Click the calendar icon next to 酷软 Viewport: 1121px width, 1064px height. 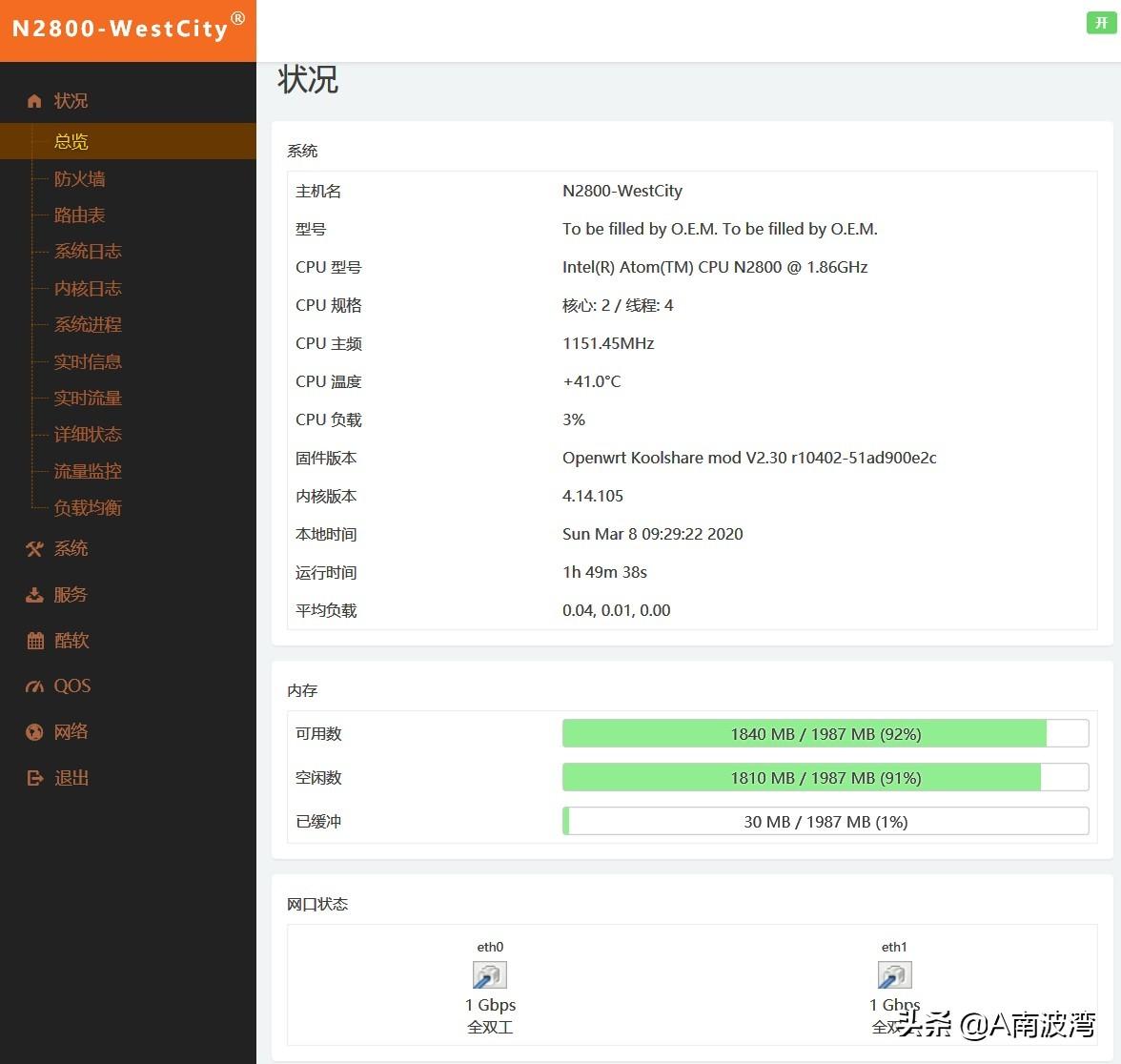tap(35, 641)
